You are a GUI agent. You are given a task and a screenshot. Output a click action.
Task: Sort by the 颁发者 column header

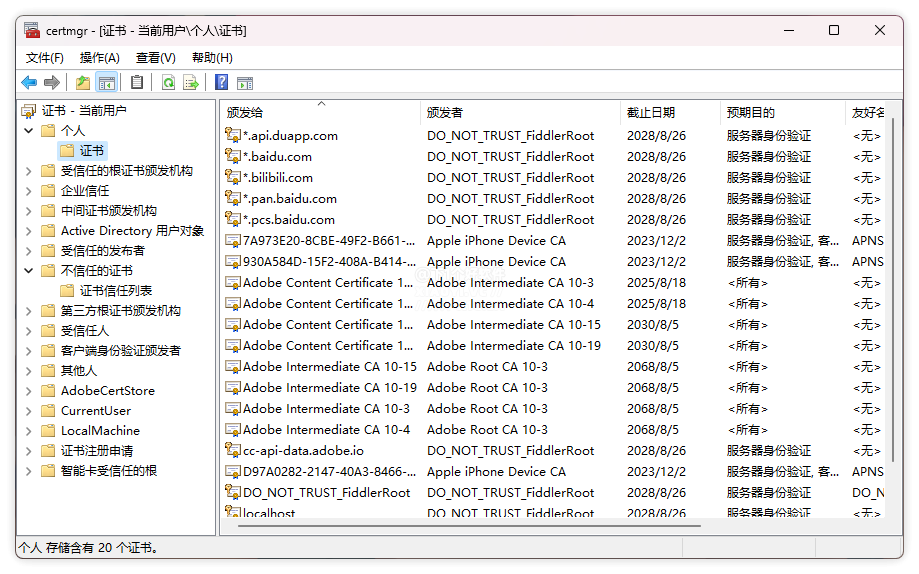click(x=445, y=113)
